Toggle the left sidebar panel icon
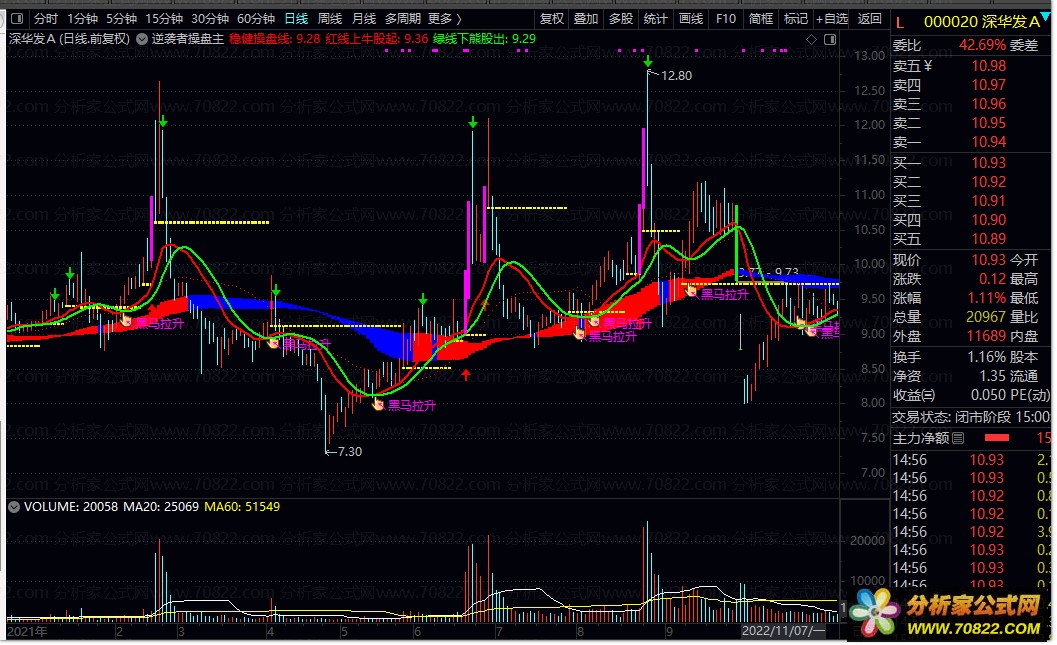Viewport: 1057px width, 645px height. point(18,19)
